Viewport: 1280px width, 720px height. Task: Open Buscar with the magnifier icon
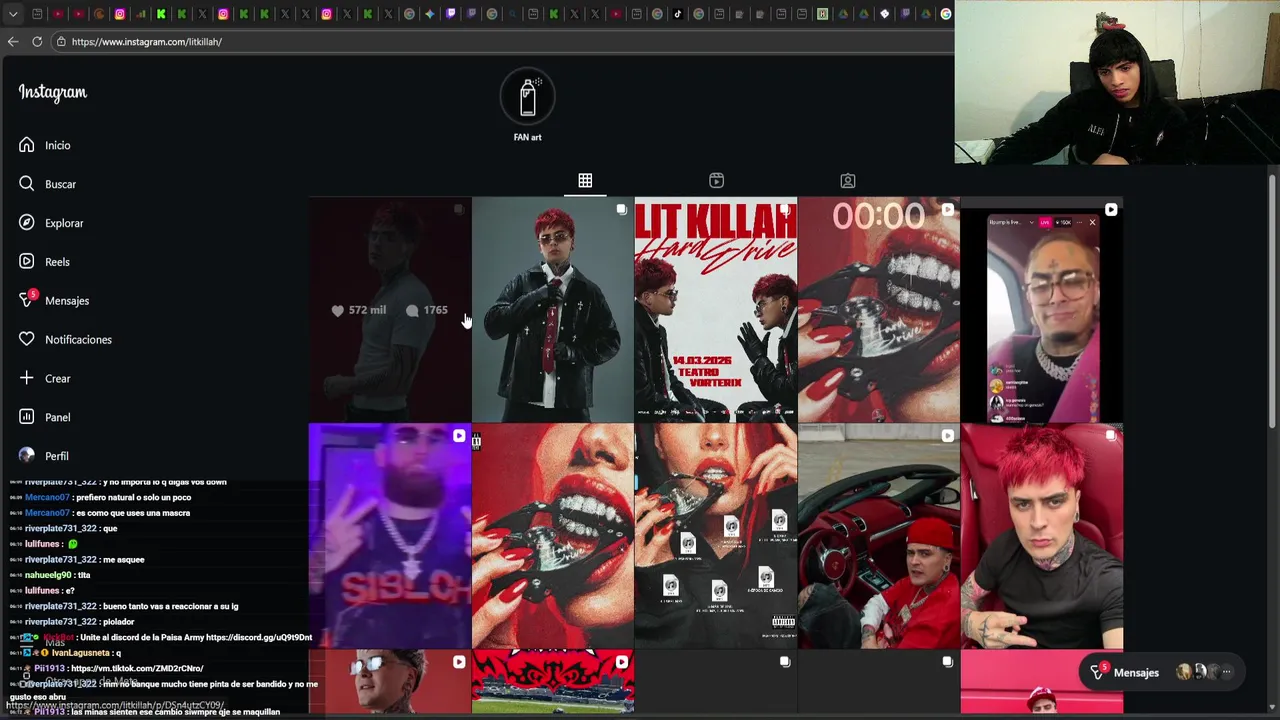pyautogui.click(x=27, y=184)
